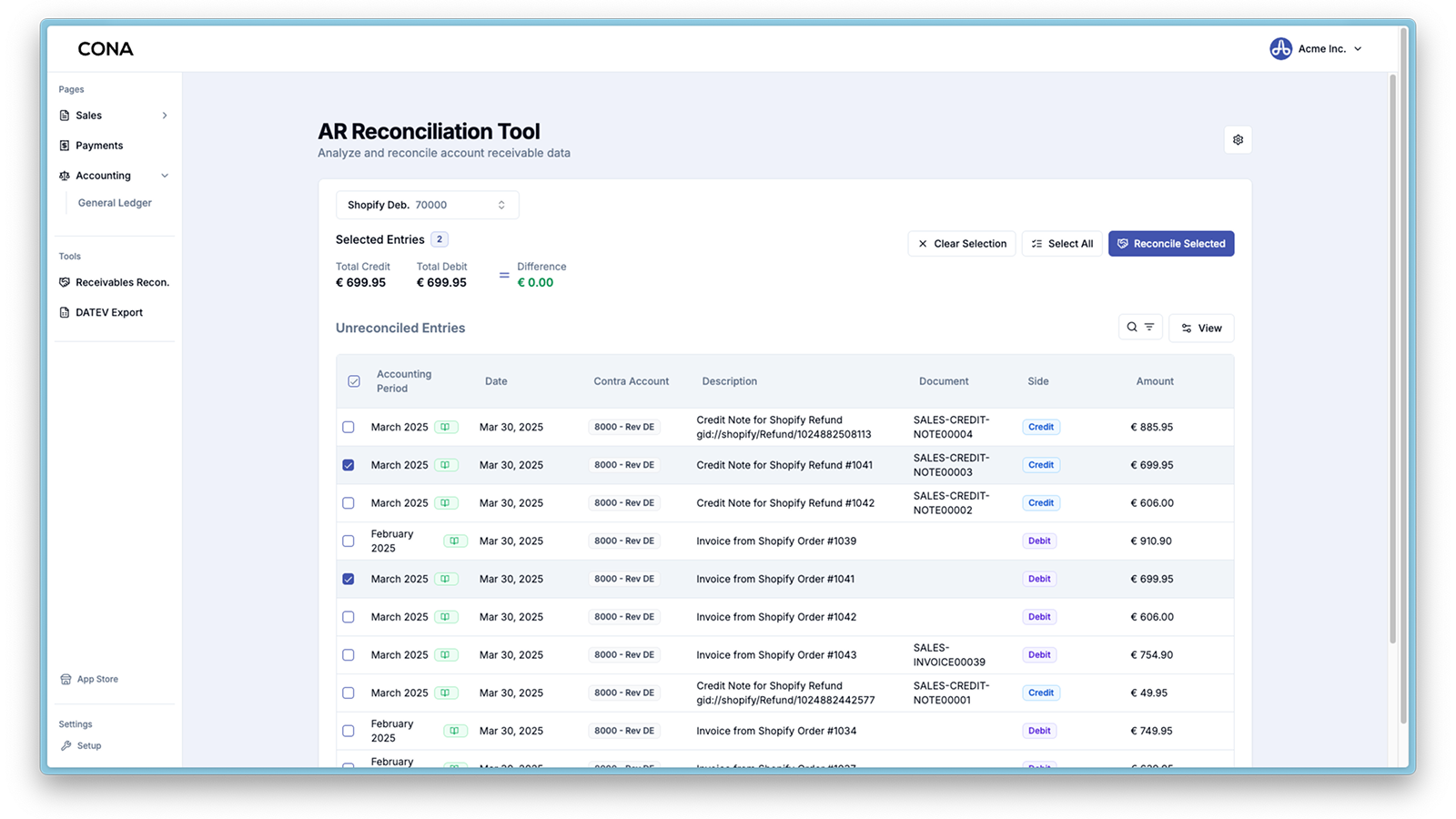Viewport: 1456px width, 819px height.
Task: Go to General Ledger
Action: click(x=115, y=203)
